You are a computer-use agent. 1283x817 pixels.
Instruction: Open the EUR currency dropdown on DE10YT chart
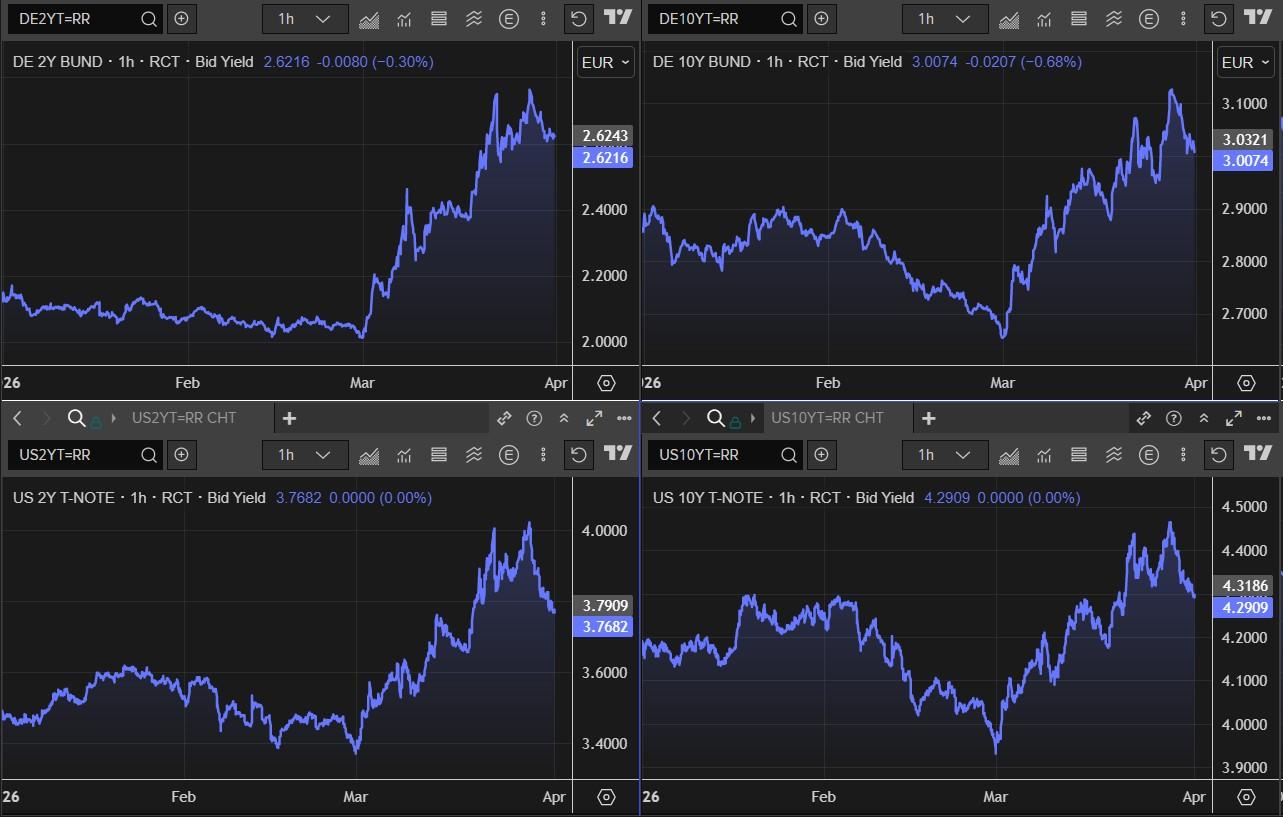point(1244,62)
